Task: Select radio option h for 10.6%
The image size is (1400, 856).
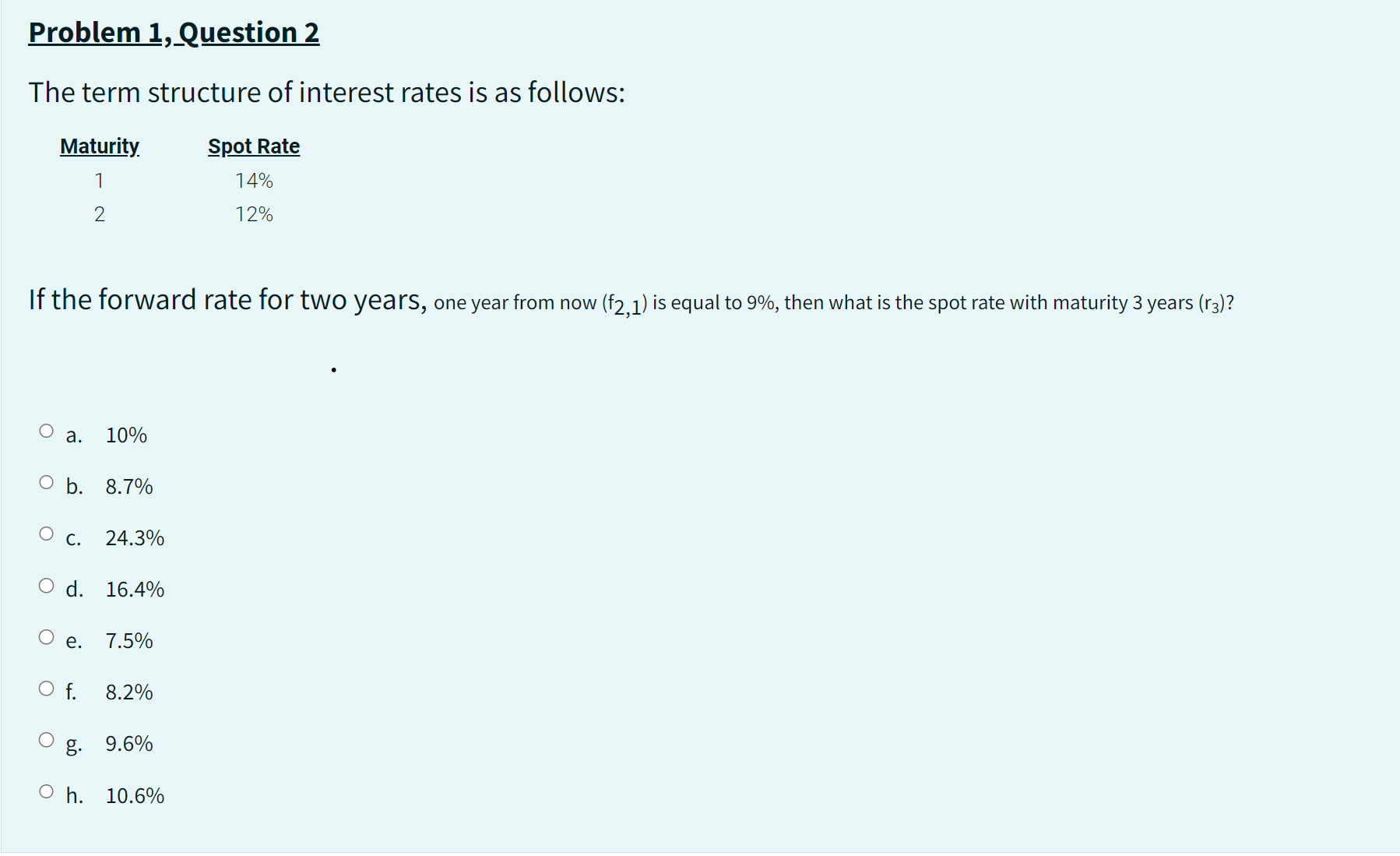Action: click(x=47, y=787)
